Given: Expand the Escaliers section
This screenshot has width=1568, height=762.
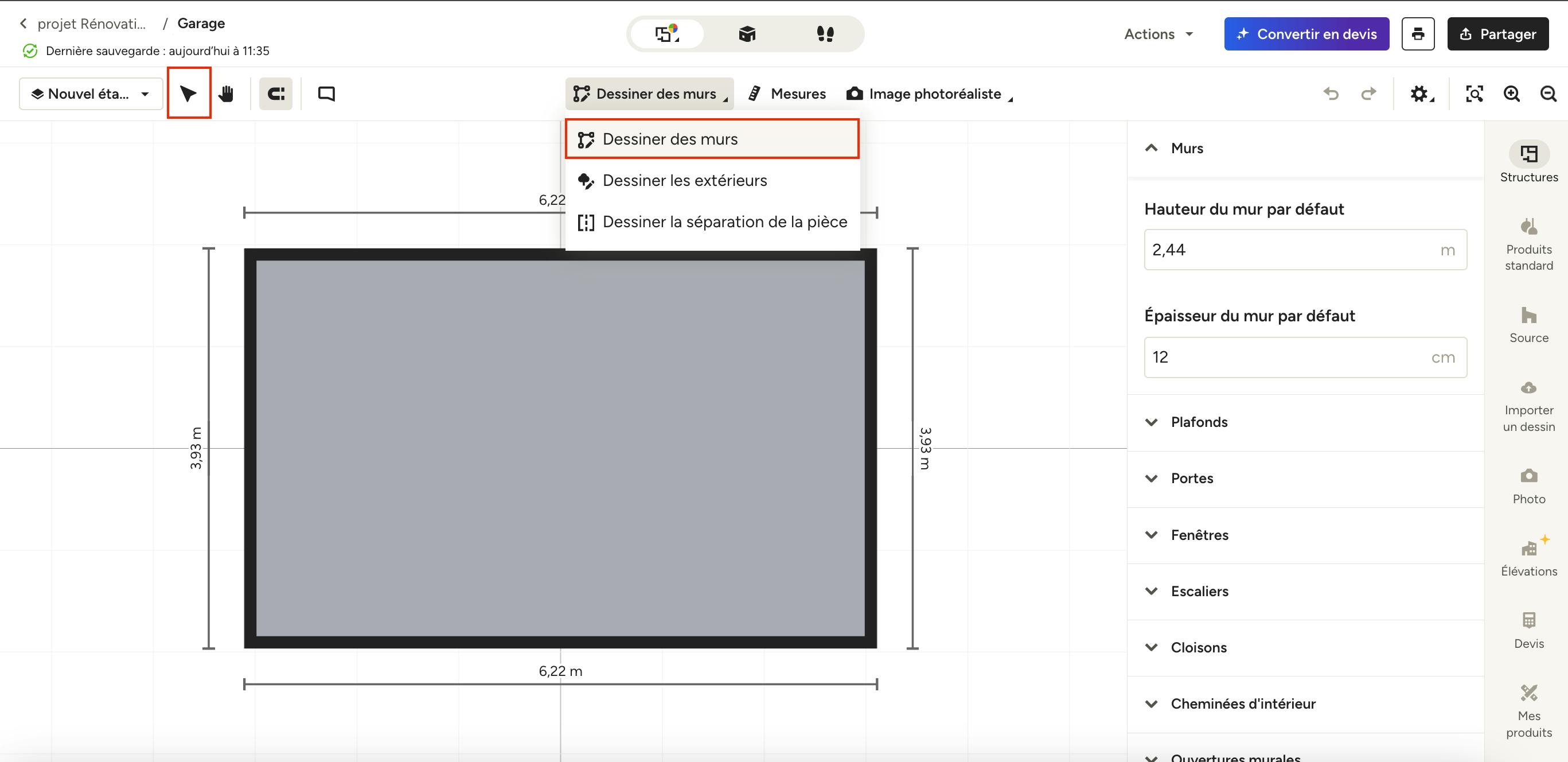Looking at the screenshot, I should pyautogui.click(x=1305, y=591).
